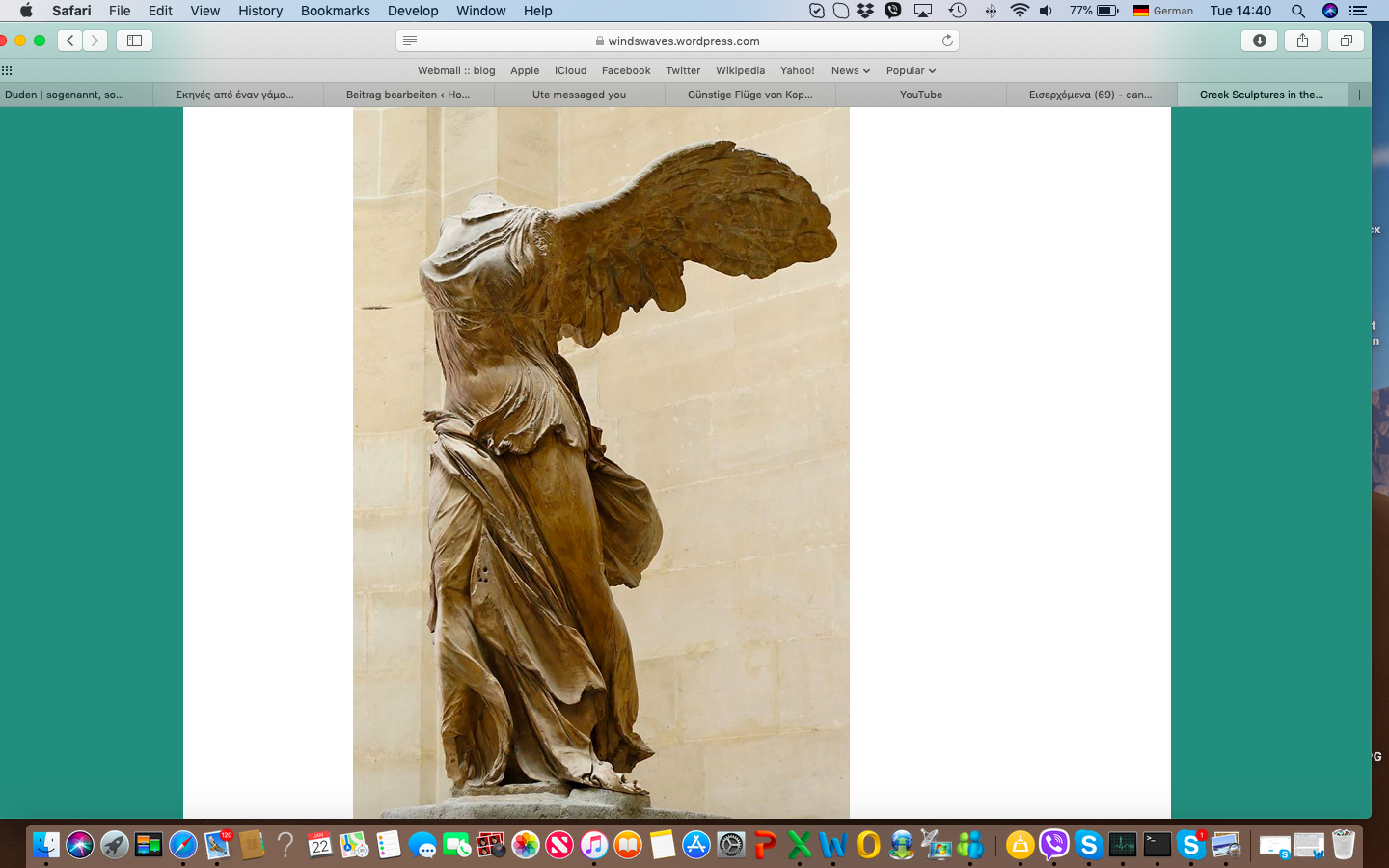Expand the News bookmarks dropdown

(x=850, y=70)
